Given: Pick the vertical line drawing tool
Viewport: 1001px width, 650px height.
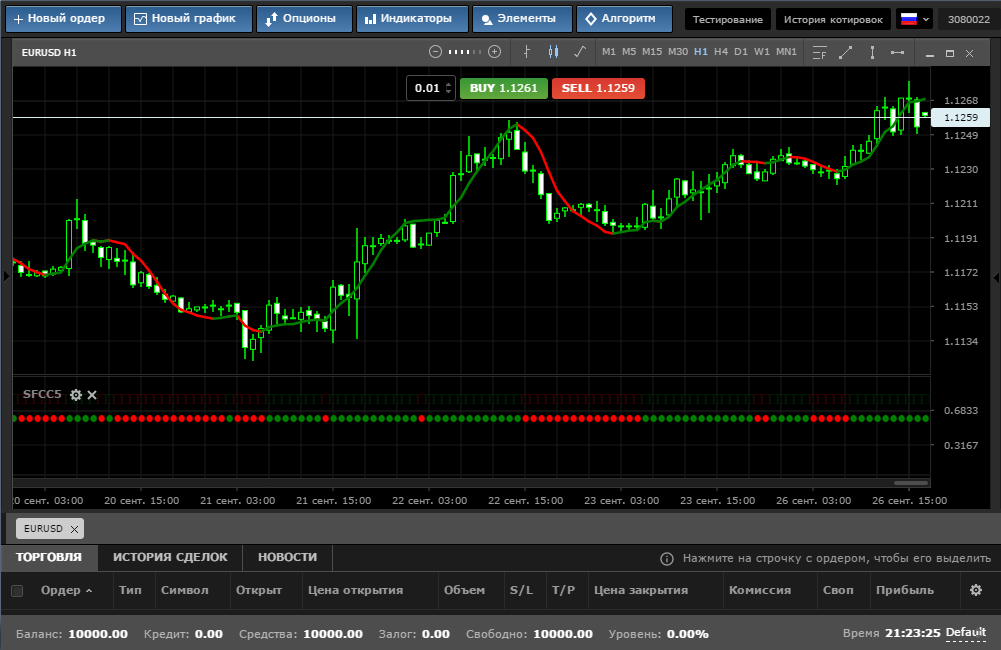Looking at the screenshot, I should 872,52.
